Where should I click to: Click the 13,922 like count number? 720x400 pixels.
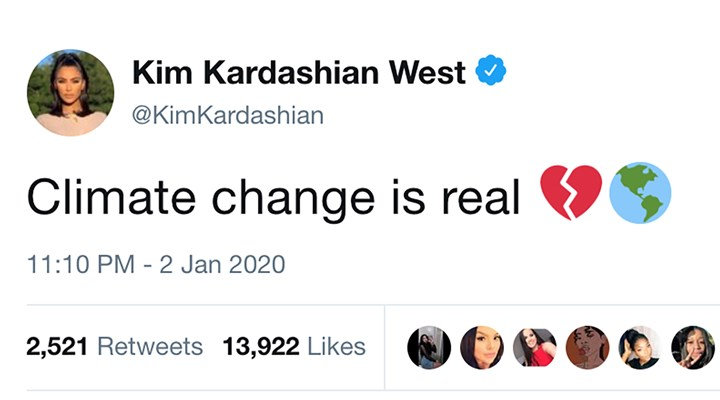coord(260,347)
